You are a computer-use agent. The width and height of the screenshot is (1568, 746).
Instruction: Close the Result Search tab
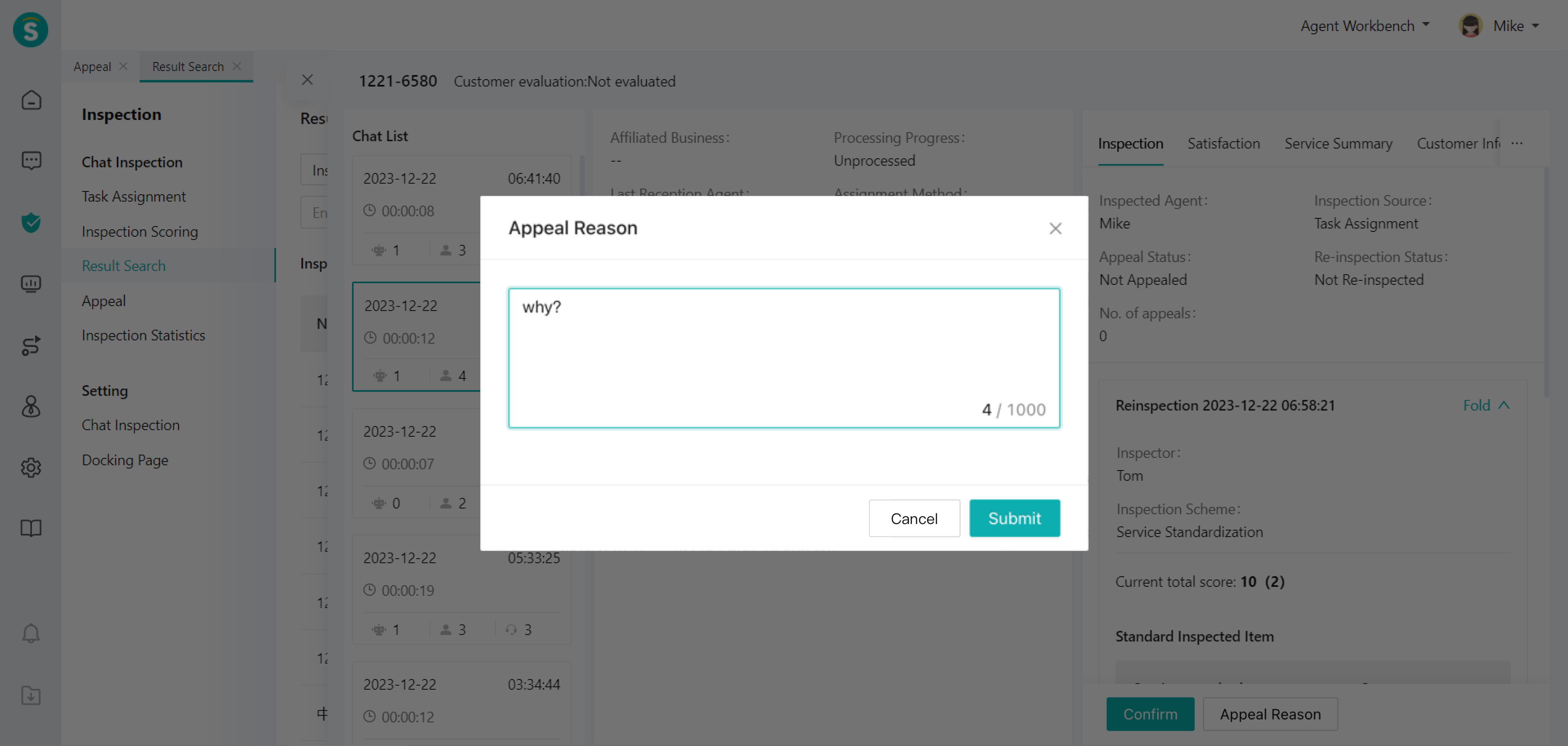(x=237, y=66)
